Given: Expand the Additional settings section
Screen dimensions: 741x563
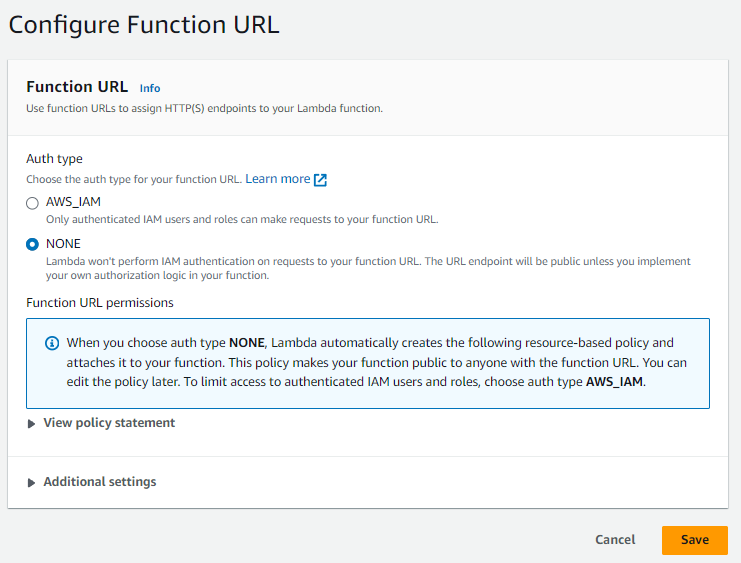Looking at the screenshot, I should pos(100,482).
